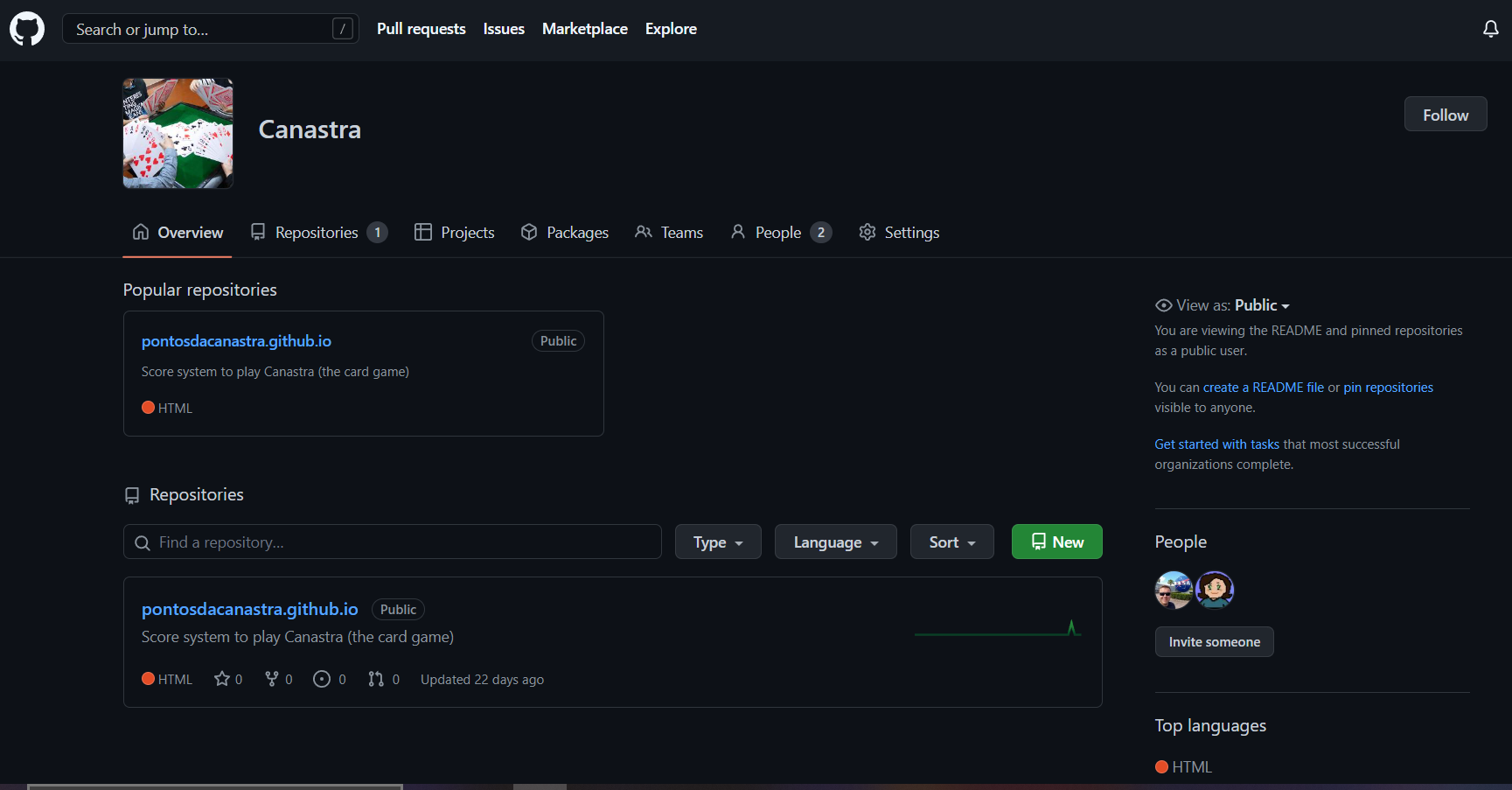Switch to the Repositories tab
The width and height of the screenshot is (1512, 790).
[x=318, y=233]
